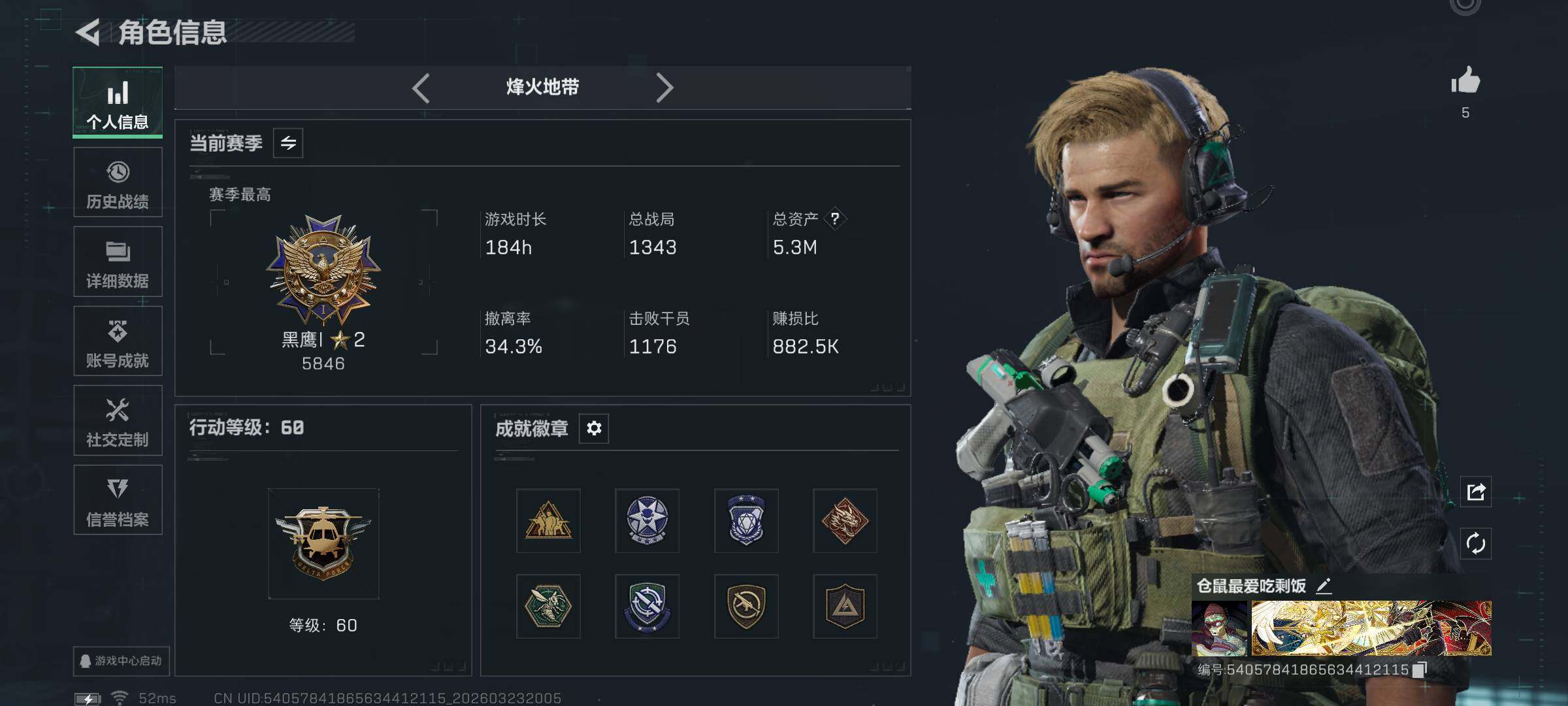Go back using the arrow beside 角色信息
The image size is (1568, 706).
pyautogui.click(x=88, y=32)
